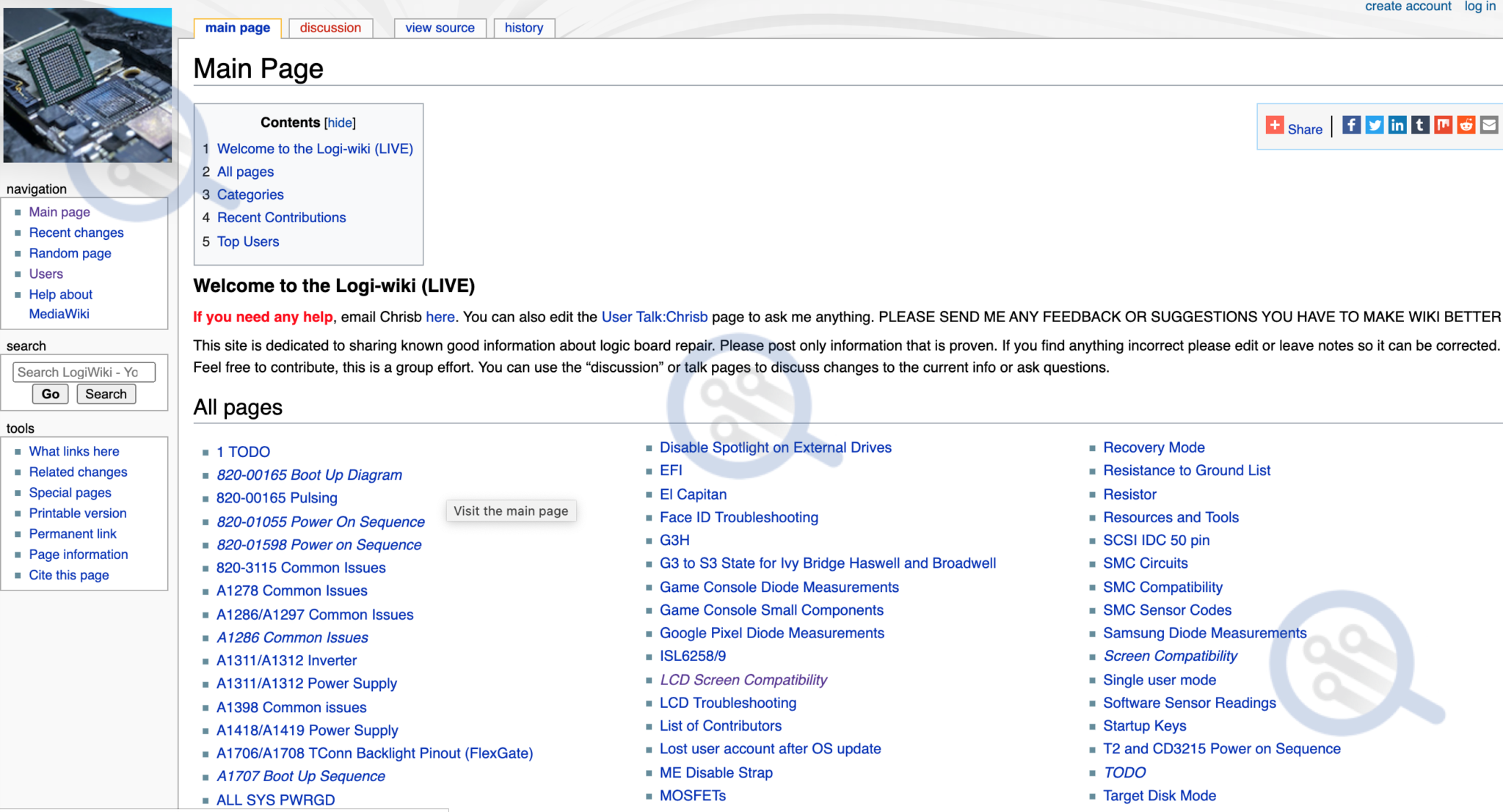Screen dimensions: 1503x812
Task: Hide the Contents box
Action: (x=340, y=123)
